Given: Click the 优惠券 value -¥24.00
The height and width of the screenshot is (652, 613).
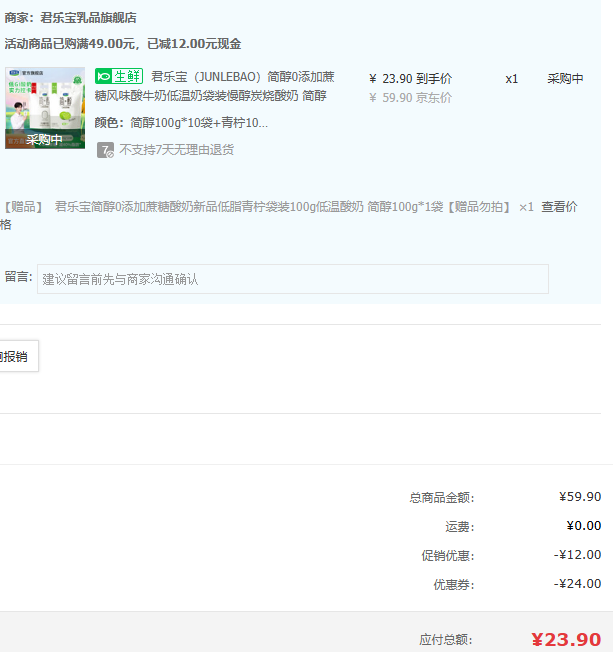Looking at the screenshot, I should (577, 584).
